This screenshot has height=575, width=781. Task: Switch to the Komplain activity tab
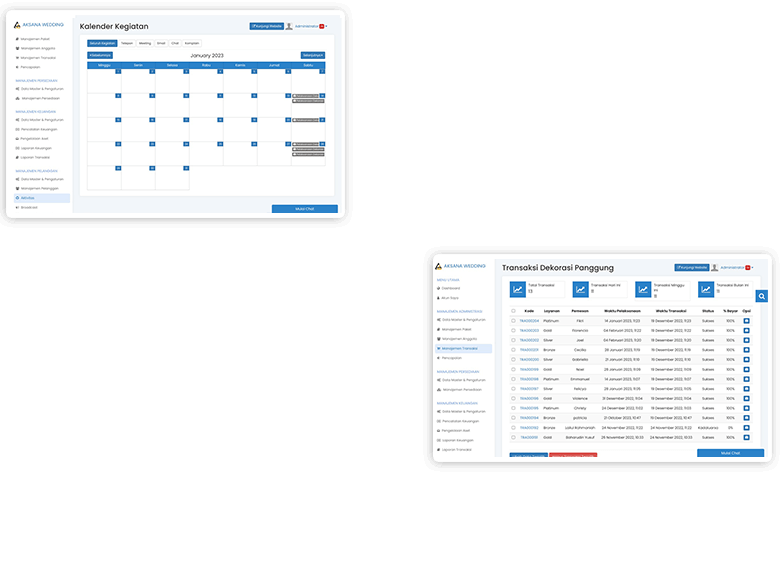[x=192, y=44]
